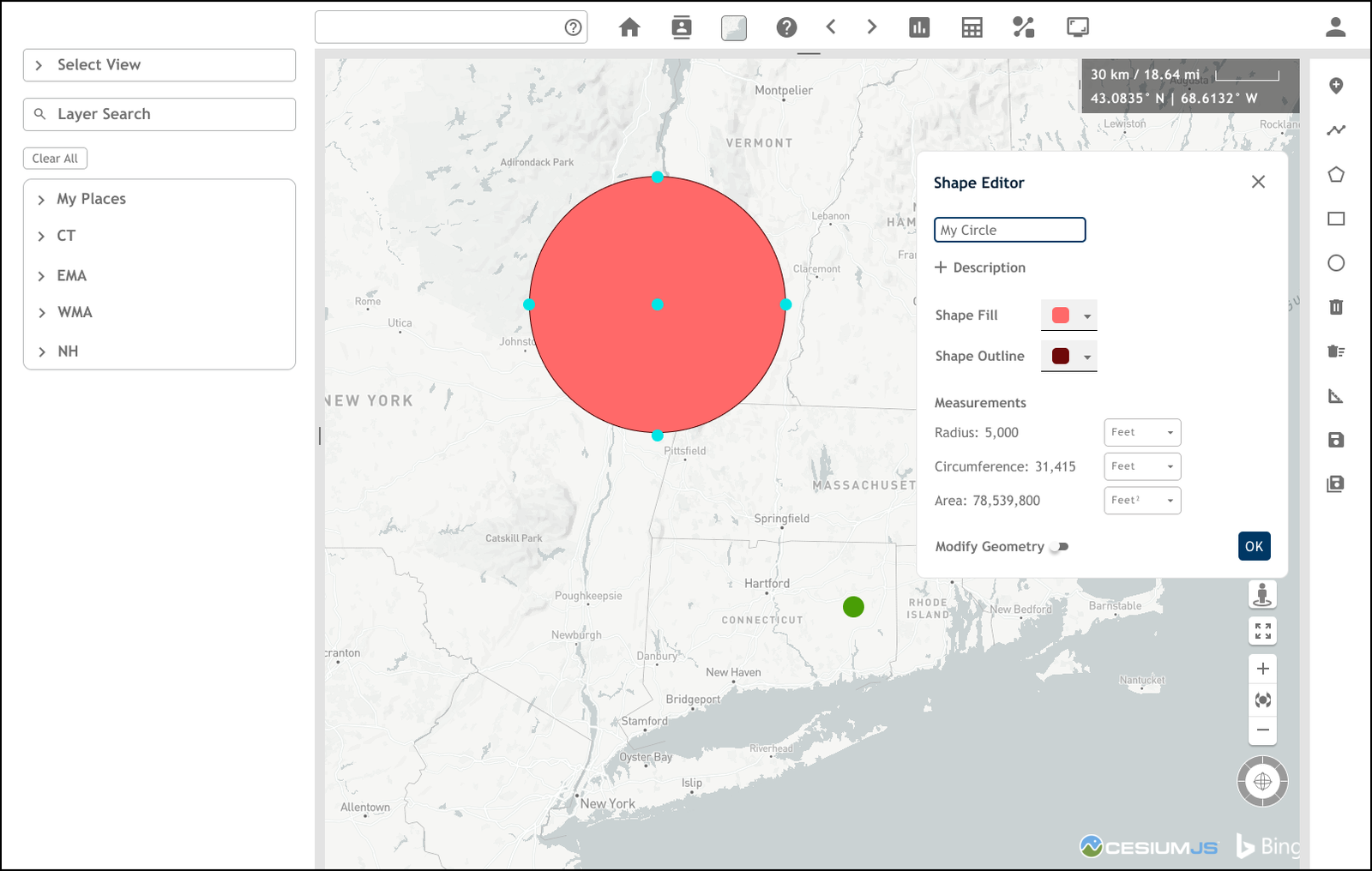
Task: Click the Layer Search field
Action: point(159,114)
